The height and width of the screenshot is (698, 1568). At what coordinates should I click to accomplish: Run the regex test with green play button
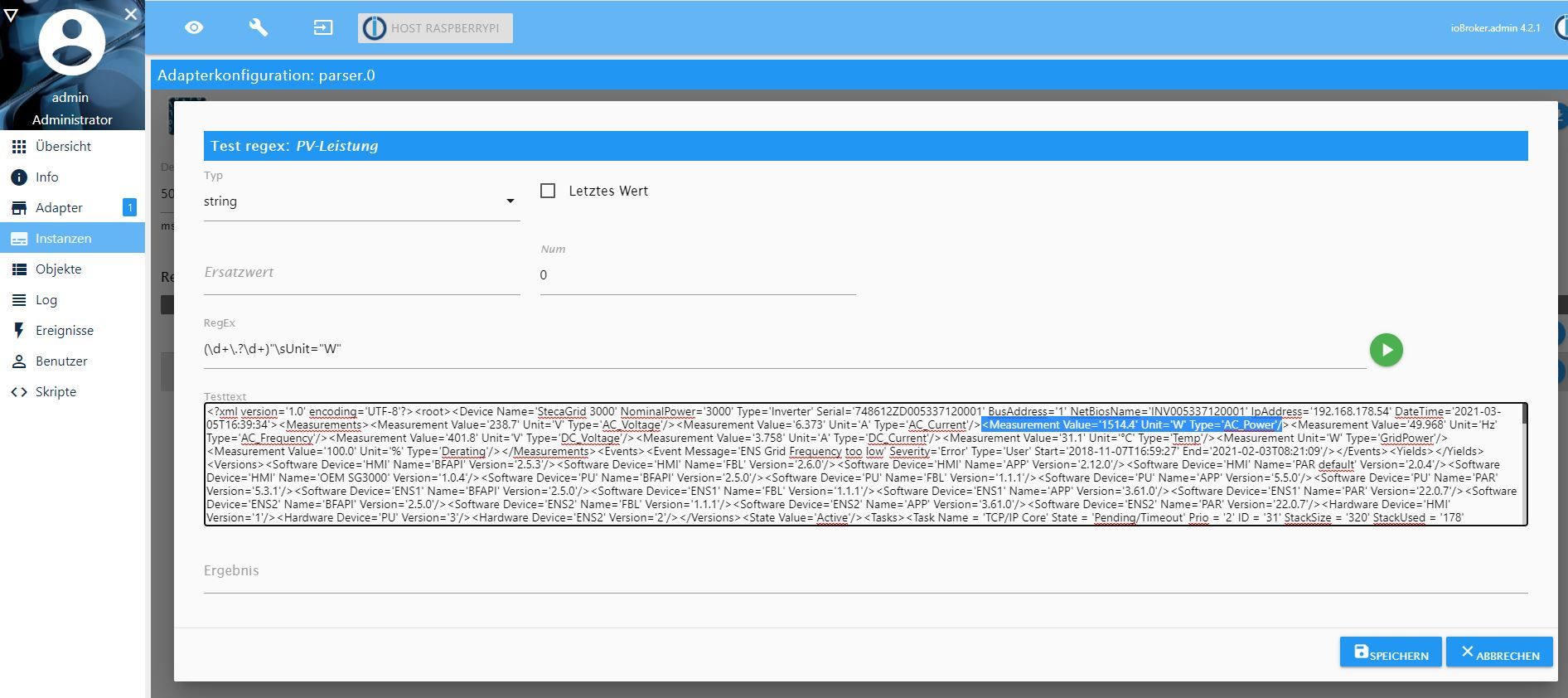click(1387, 350)
